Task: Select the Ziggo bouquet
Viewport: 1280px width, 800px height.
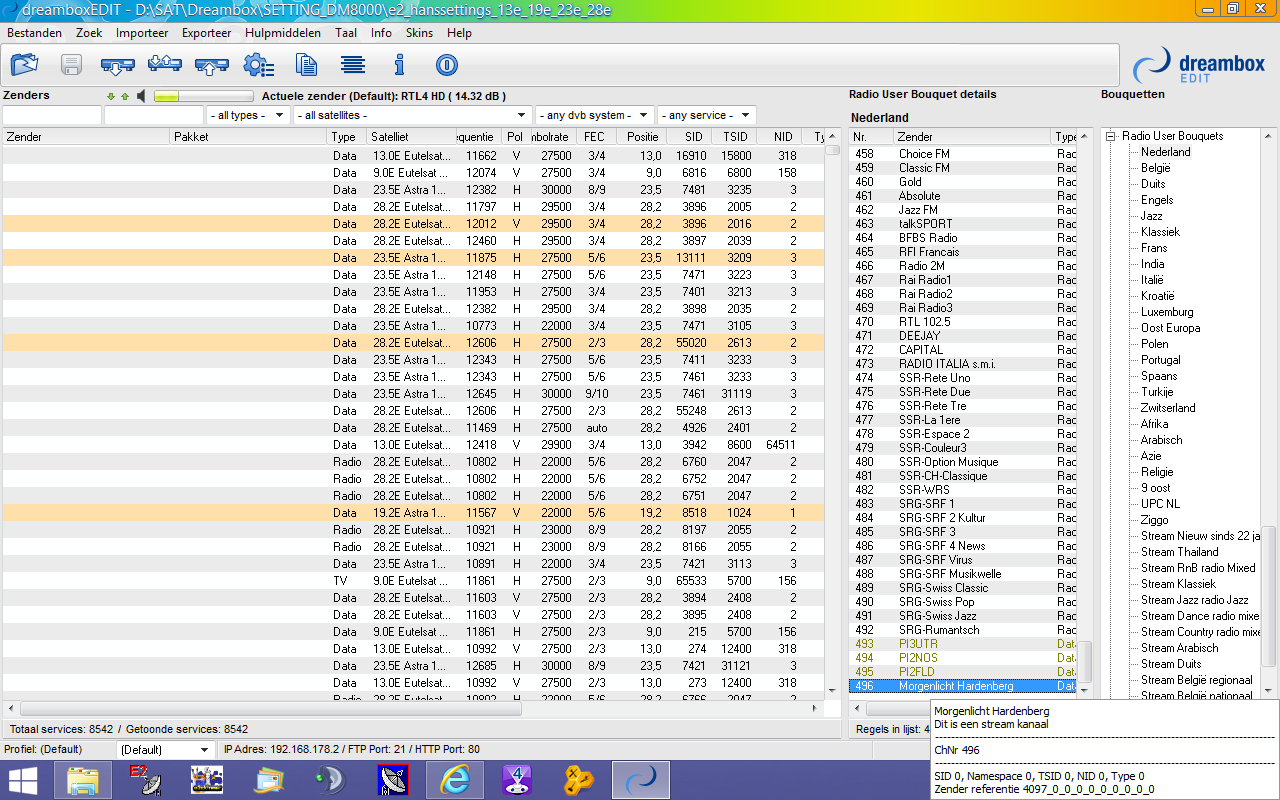Action: click(1154, 520)
